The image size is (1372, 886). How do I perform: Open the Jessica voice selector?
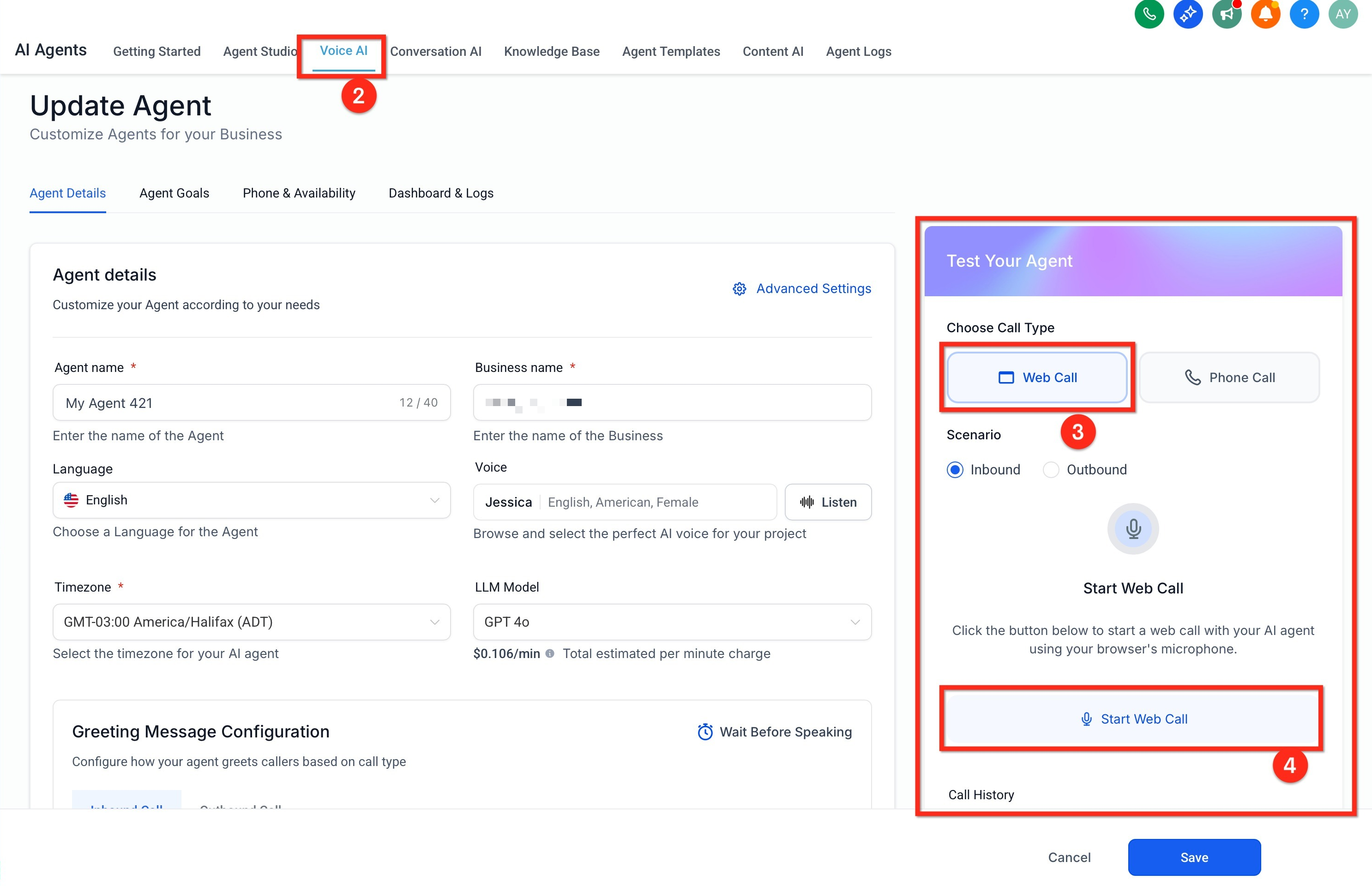point(625,502)
